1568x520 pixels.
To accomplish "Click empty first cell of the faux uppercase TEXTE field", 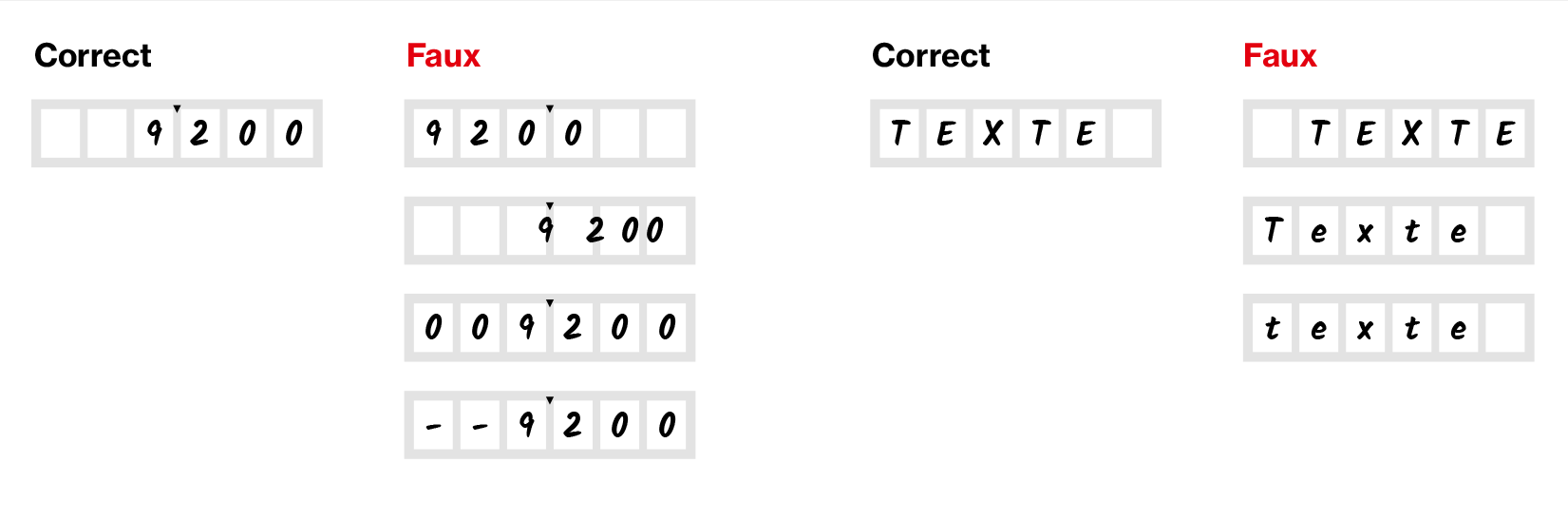I will click(1272, 133).
